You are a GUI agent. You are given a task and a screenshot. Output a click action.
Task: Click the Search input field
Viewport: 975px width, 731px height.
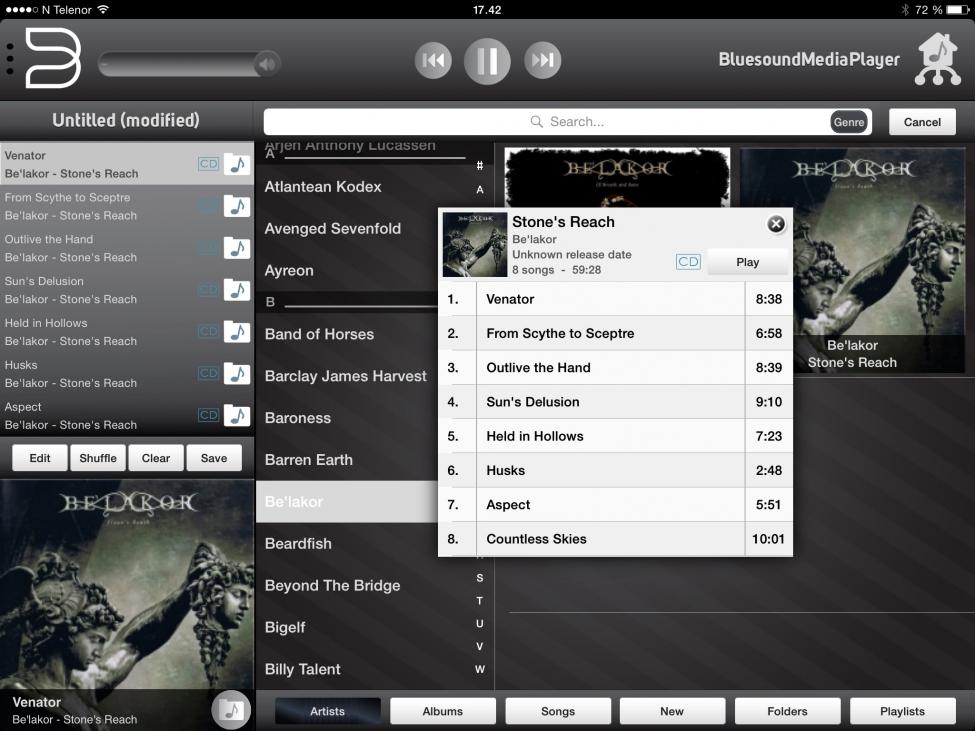pyautogui.click(x=567, y=122)
